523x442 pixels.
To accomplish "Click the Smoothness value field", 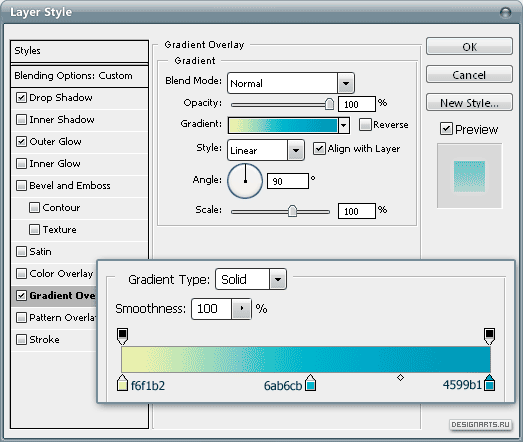I will (211, 309).
